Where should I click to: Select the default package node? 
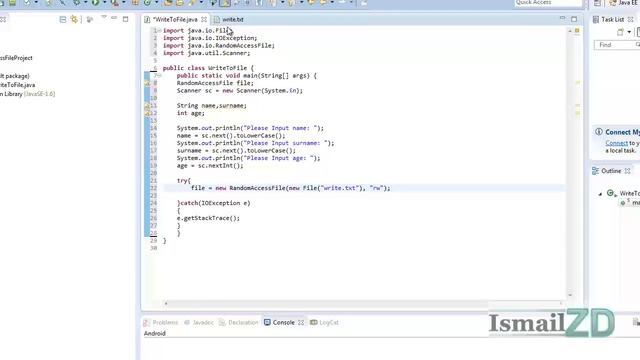(x=15, y=76)
